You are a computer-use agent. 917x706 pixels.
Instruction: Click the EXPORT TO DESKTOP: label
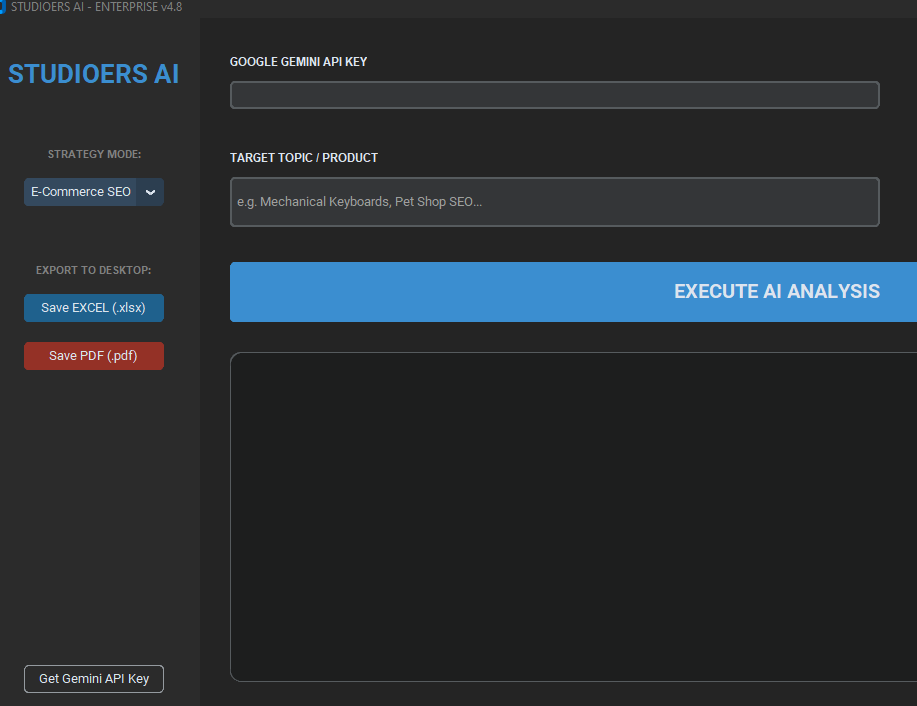click(x=94, y=270)
